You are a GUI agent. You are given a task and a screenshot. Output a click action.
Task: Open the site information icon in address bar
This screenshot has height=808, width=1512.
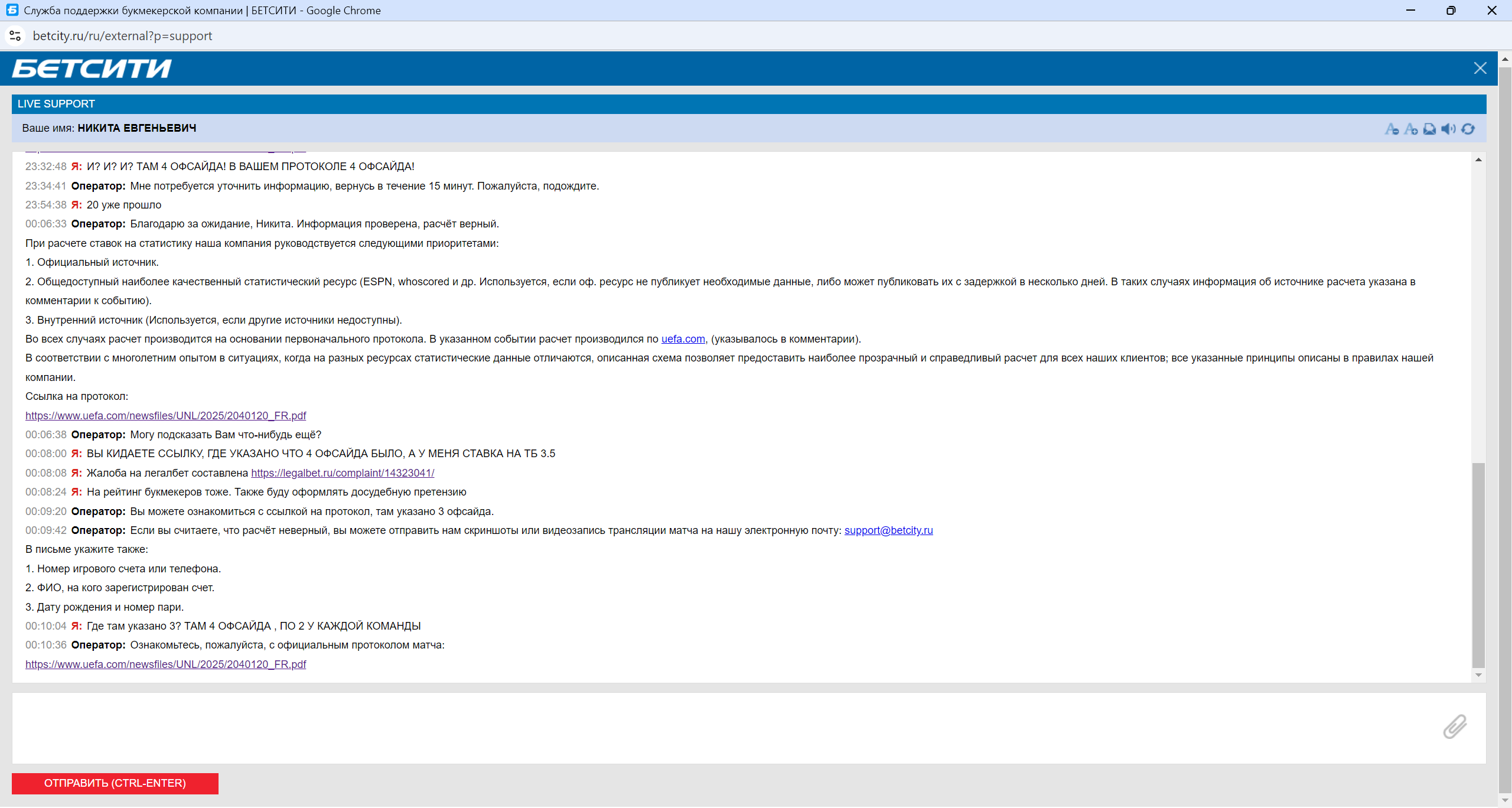15,36
